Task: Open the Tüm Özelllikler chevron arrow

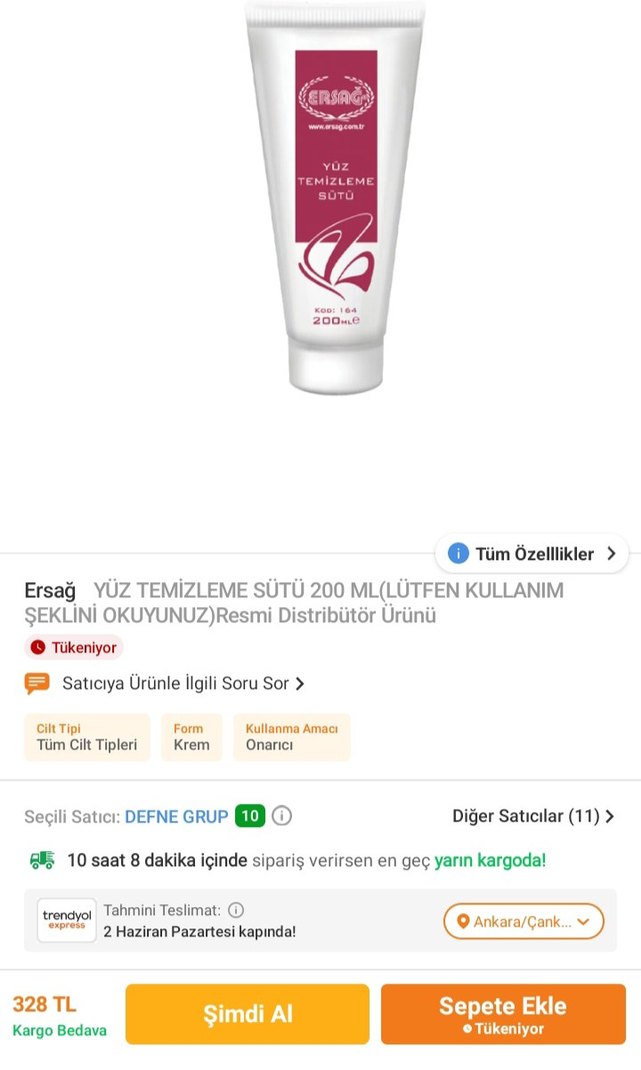Action: (x=612, y=553)
